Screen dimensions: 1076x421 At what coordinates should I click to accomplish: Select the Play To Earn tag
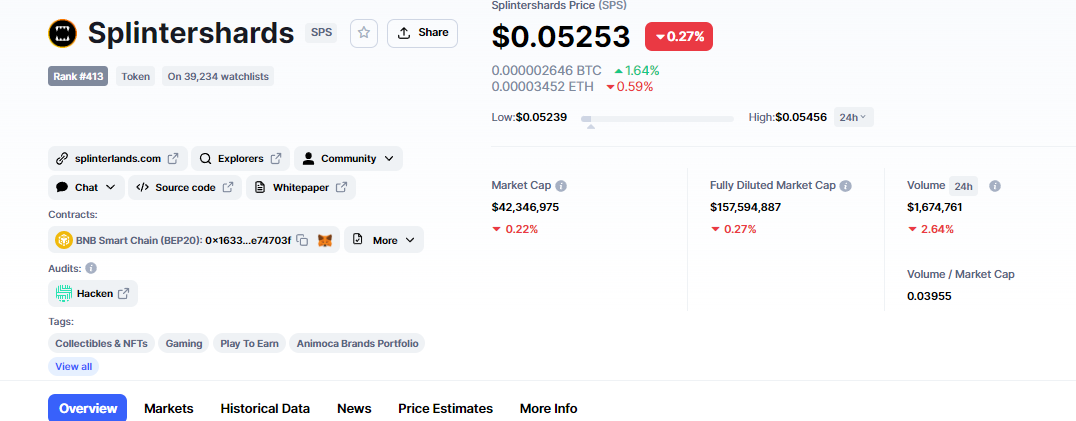click(x=249, y=343)
